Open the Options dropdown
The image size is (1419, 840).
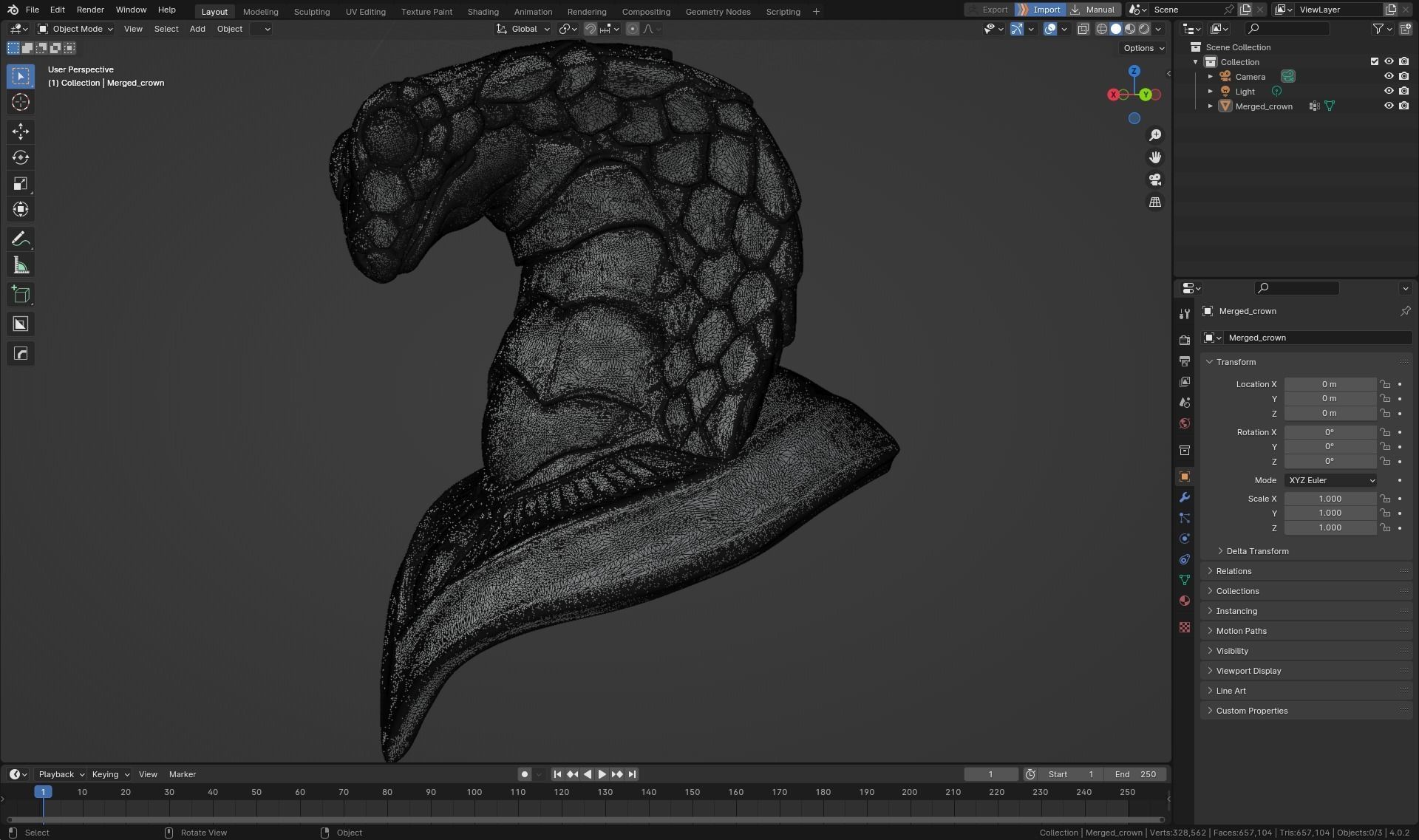pos(1143,48)
